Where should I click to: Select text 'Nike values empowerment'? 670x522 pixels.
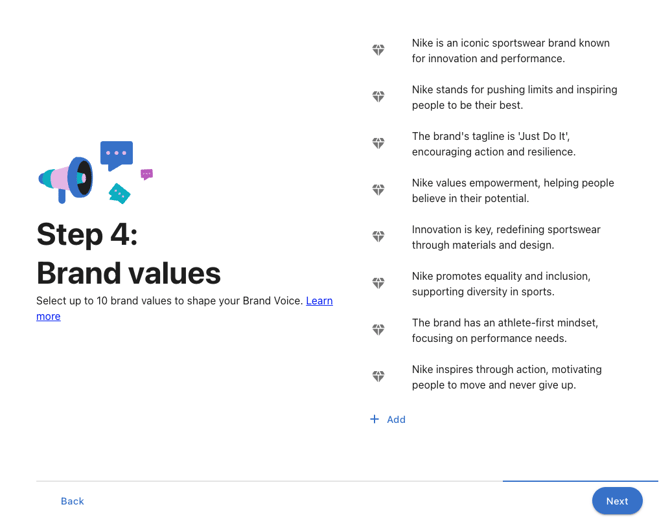[x=513, y=191]
